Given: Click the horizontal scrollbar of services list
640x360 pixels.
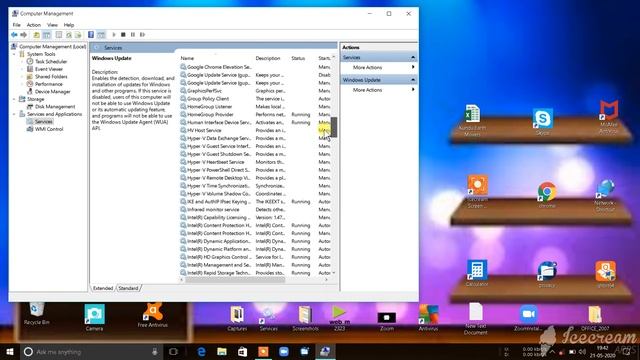Looking at the screenshot, I should click(x=235, y=280).
